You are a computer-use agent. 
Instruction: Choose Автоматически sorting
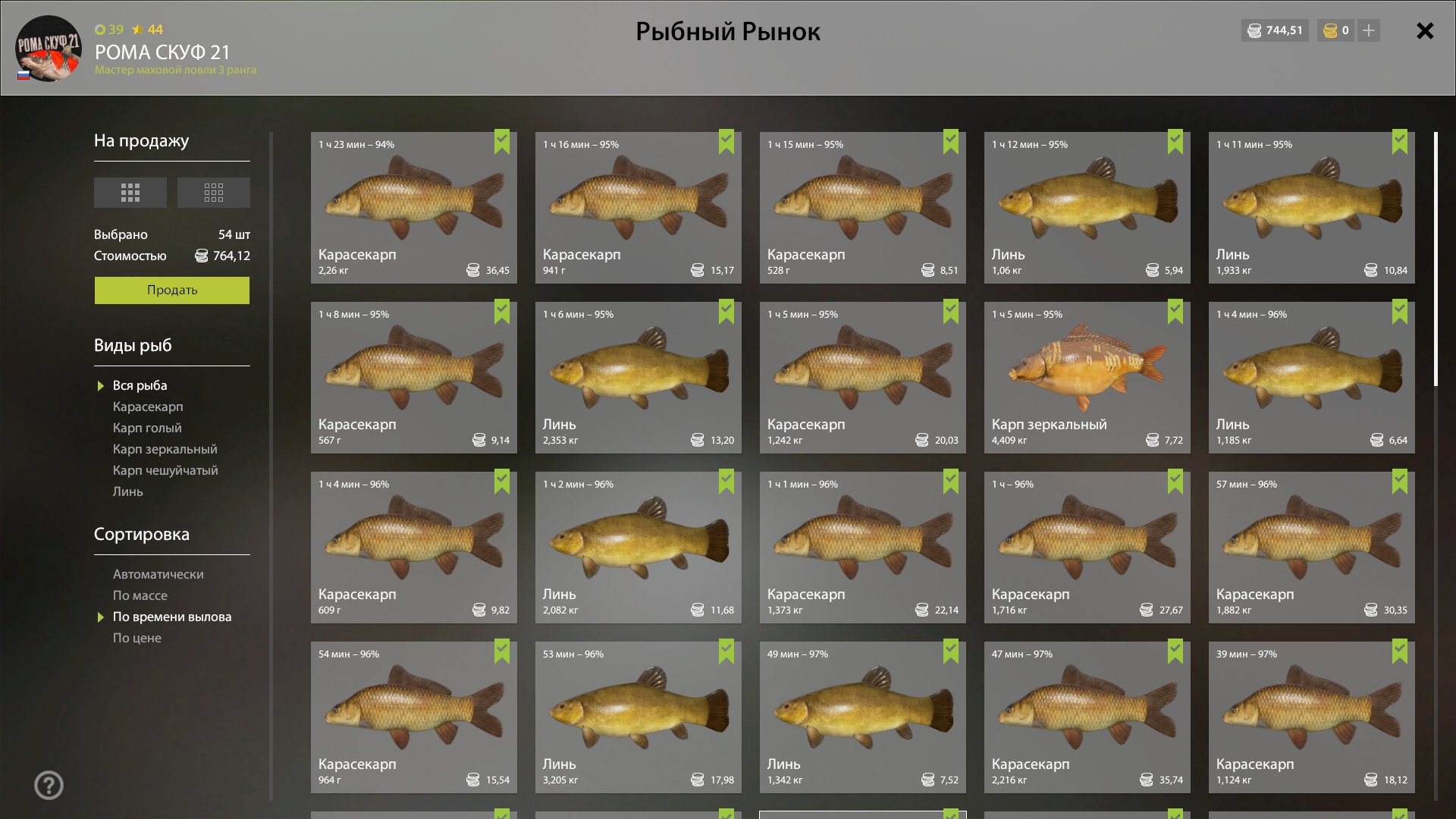click(158, 574)
